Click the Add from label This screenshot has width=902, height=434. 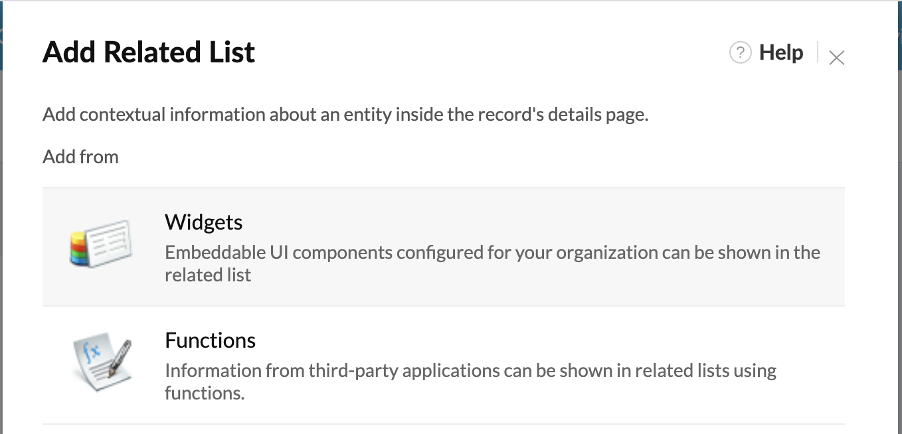click(x=81, y=157)
